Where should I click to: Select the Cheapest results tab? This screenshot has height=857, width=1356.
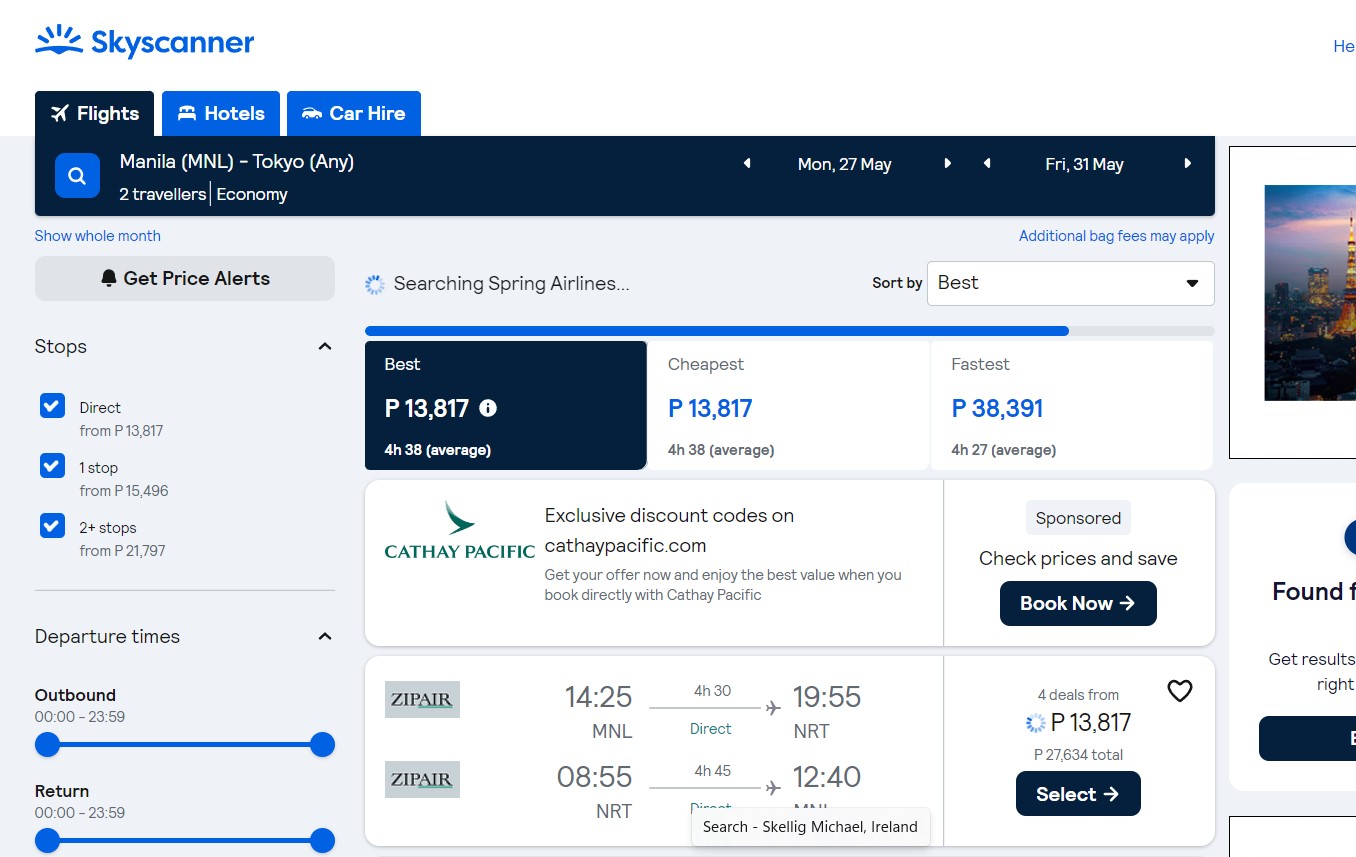[x=788, y=405]
